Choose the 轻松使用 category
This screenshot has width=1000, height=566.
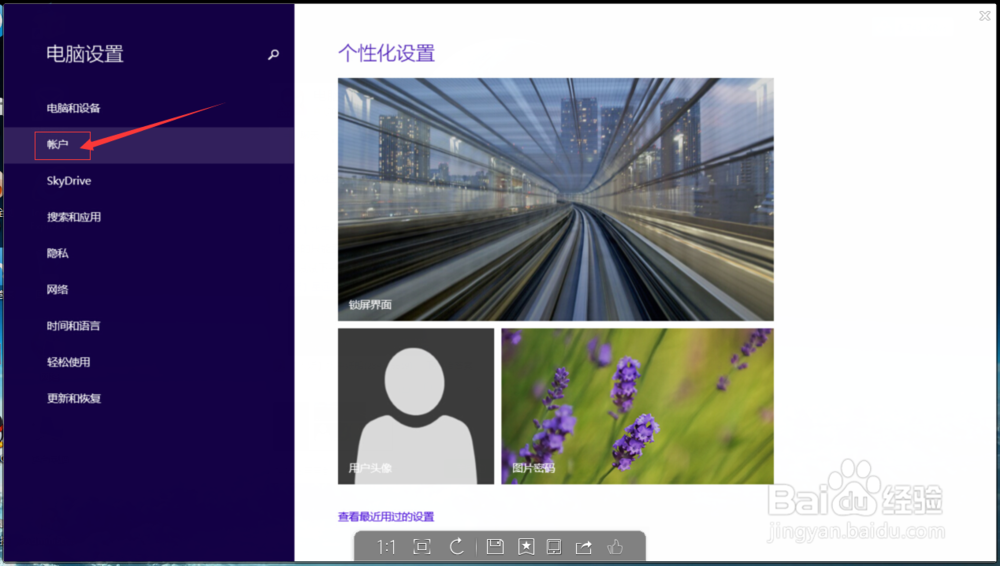(x=68, y=362)
